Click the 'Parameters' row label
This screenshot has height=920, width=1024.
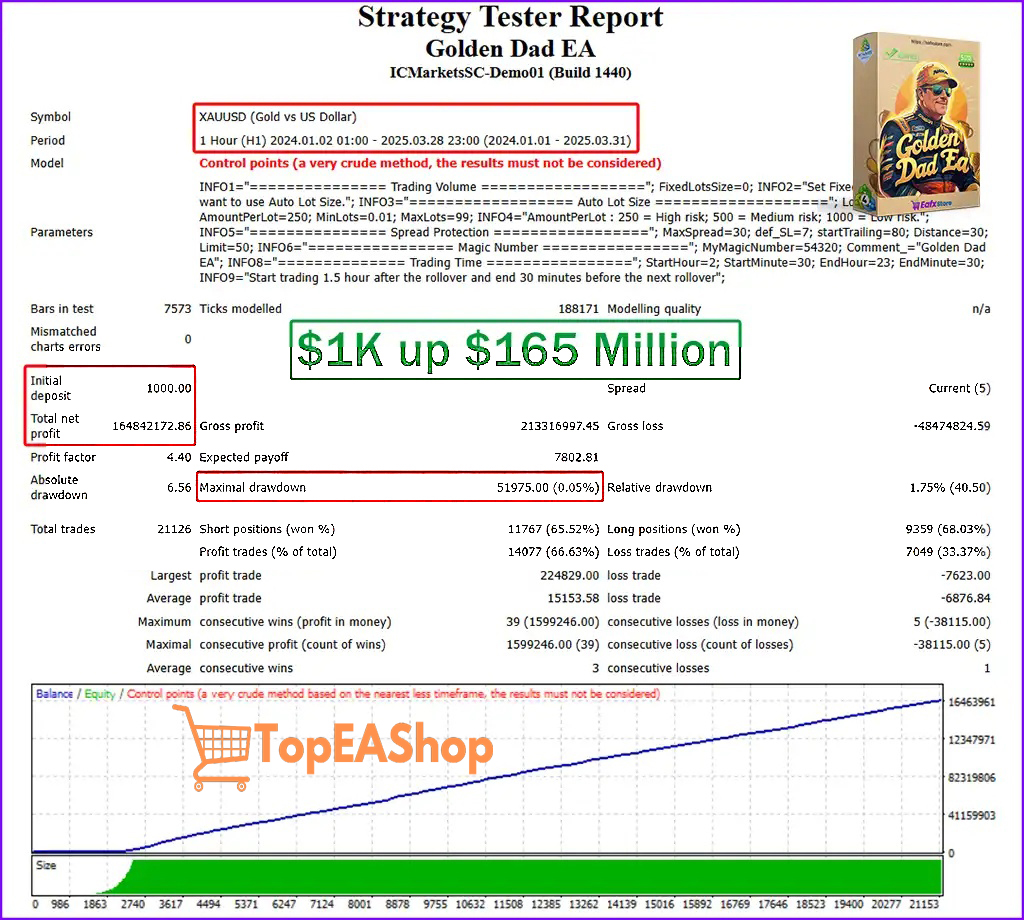pos(61,232)
